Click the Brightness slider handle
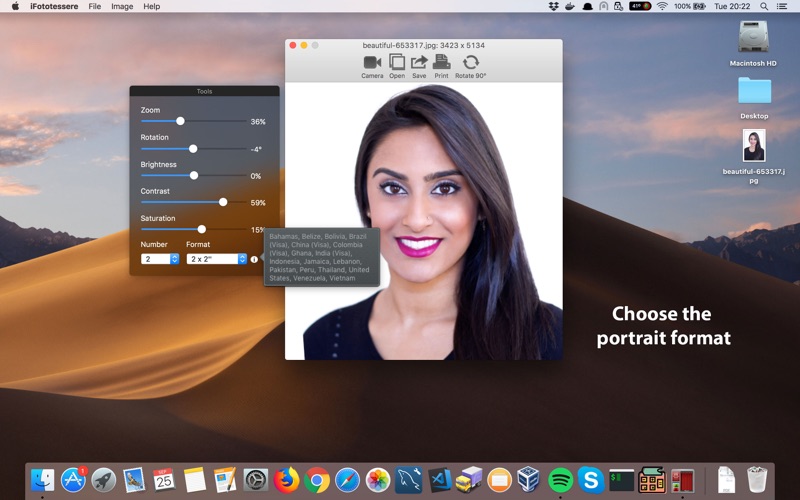The height and width of the screenshot is (500, 800). 194,176
